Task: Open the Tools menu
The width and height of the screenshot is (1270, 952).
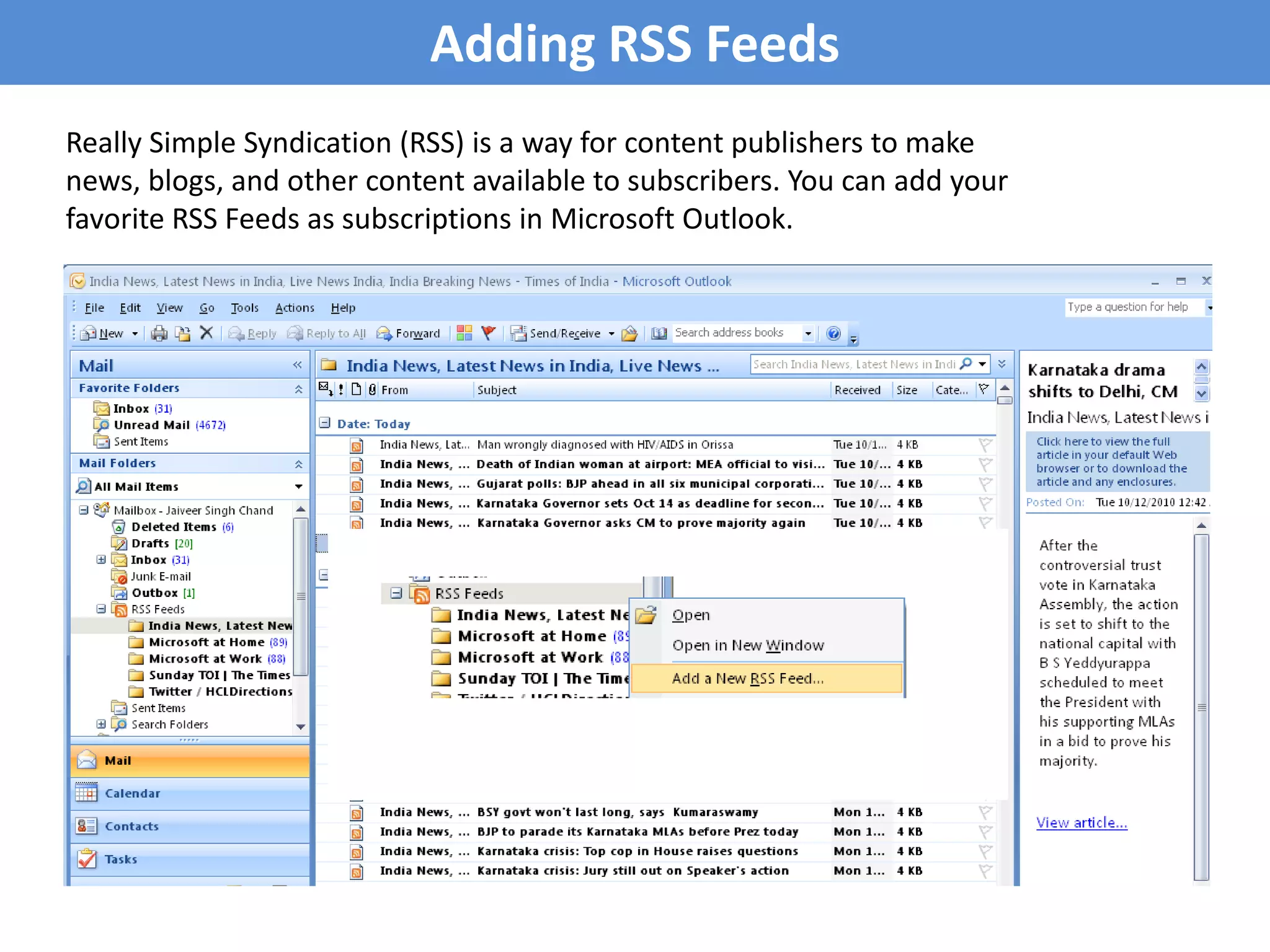Action: coord(244,308)
